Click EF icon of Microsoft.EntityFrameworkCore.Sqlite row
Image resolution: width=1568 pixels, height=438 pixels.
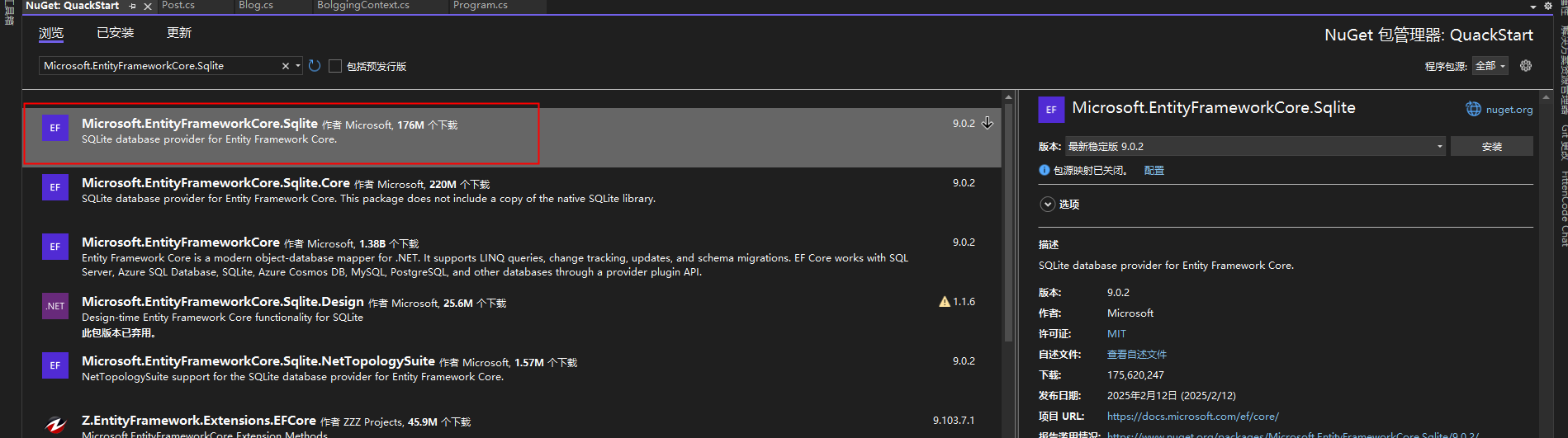click(x=55, y=128)
